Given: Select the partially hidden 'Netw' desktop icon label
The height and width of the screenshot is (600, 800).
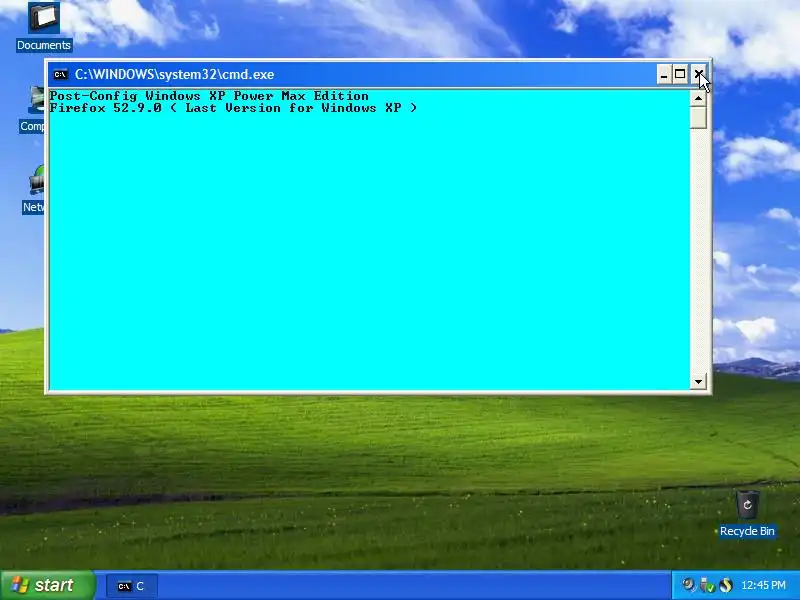Looking at the screenshot, I should pos(33,207).
